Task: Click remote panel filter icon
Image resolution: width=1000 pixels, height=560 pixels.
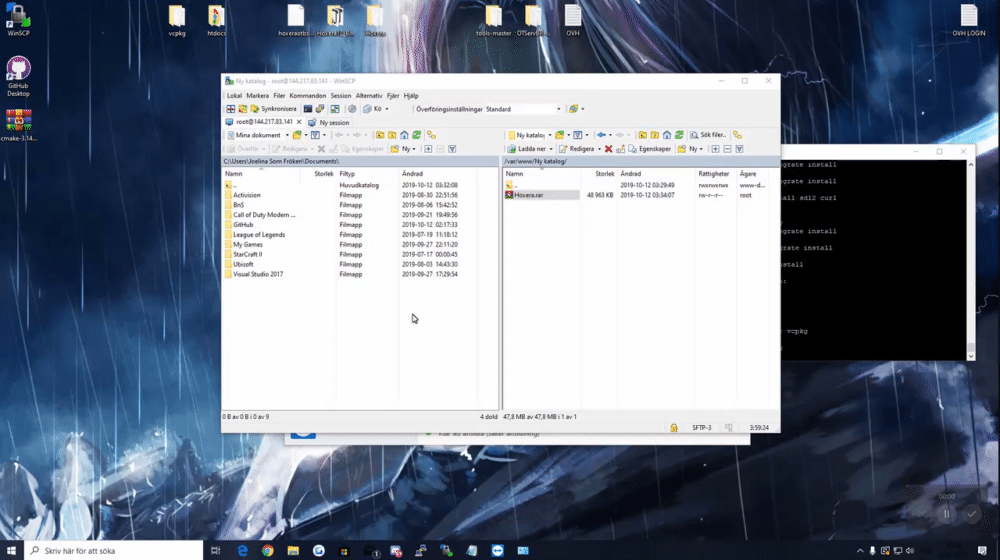Action: [x=577, y=135]
